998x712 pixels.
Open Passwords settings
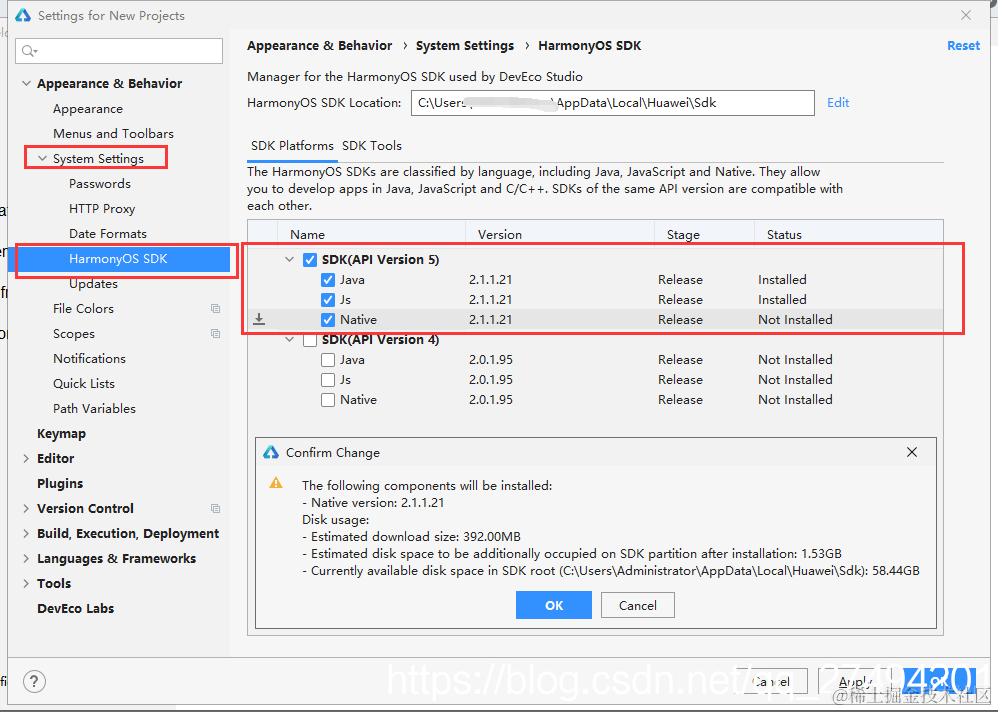click(100, 184)
